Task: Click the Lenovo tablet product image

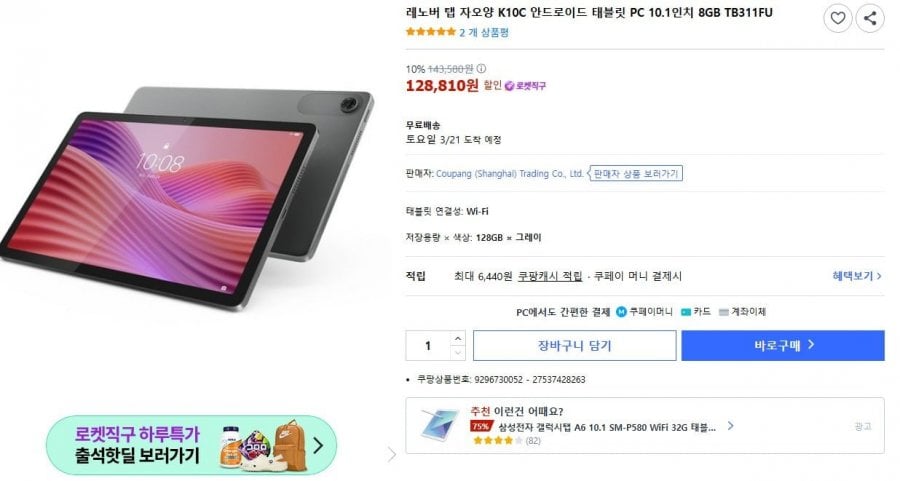Action: click(188, 198)
